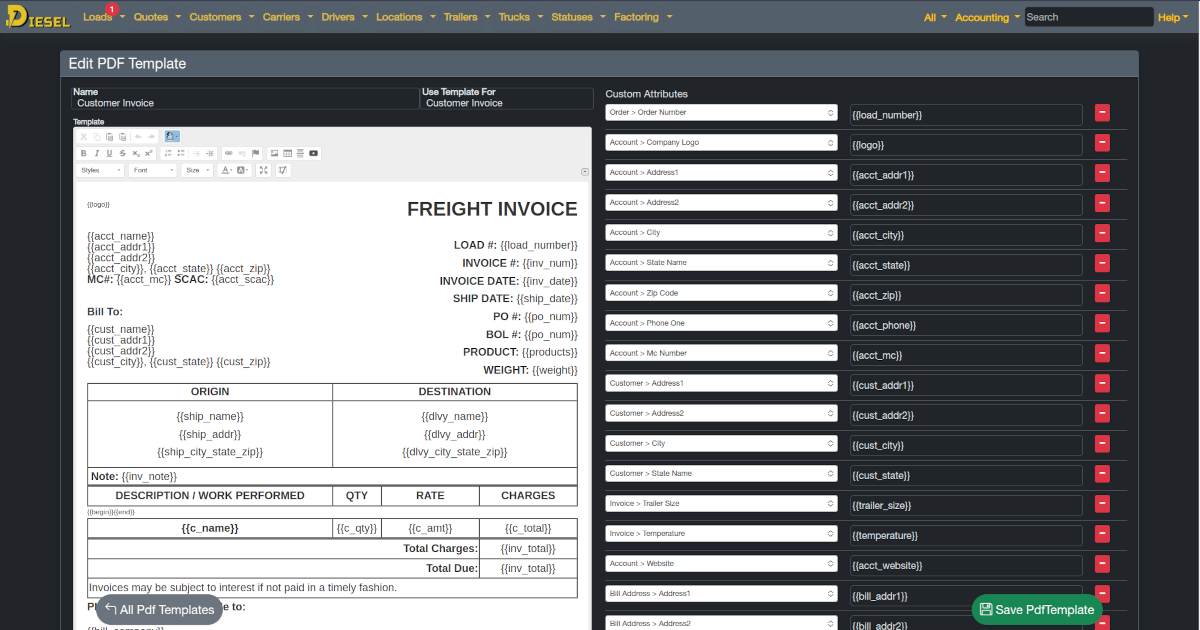Remove the {{acct_city}} attribute row
Screen dimensions: 1200x630
[x=1102, y=233]
